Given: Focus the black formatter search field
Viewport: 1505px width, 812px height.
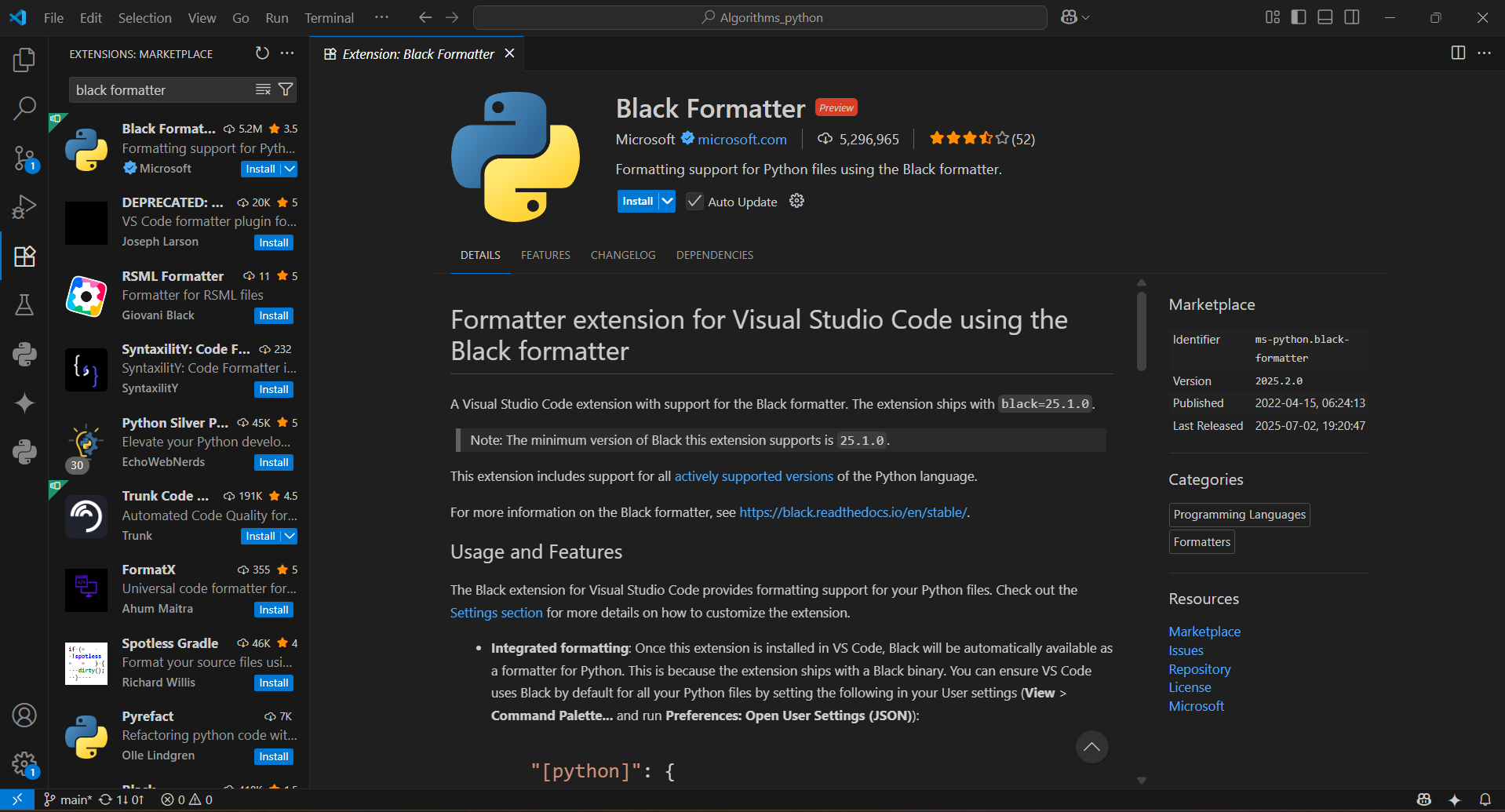Looking at the screenshot, I should 163,89.
